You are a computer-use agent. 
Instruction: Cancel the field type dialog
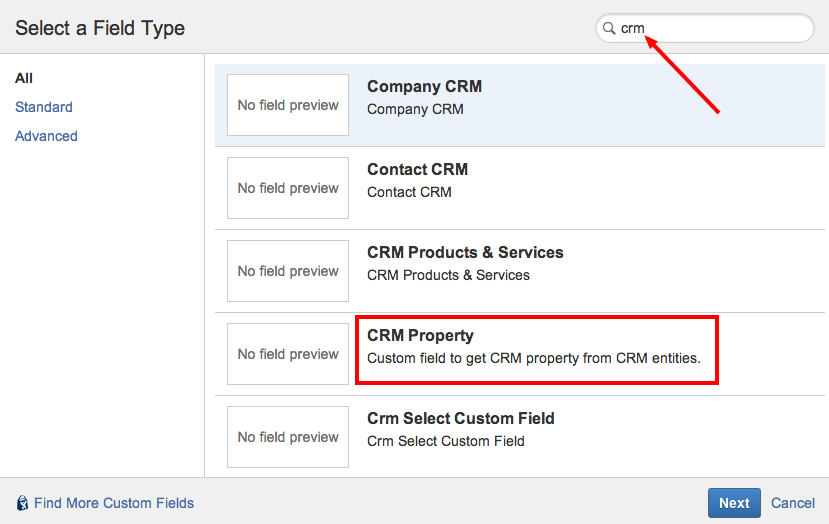(x=792, y=503)
